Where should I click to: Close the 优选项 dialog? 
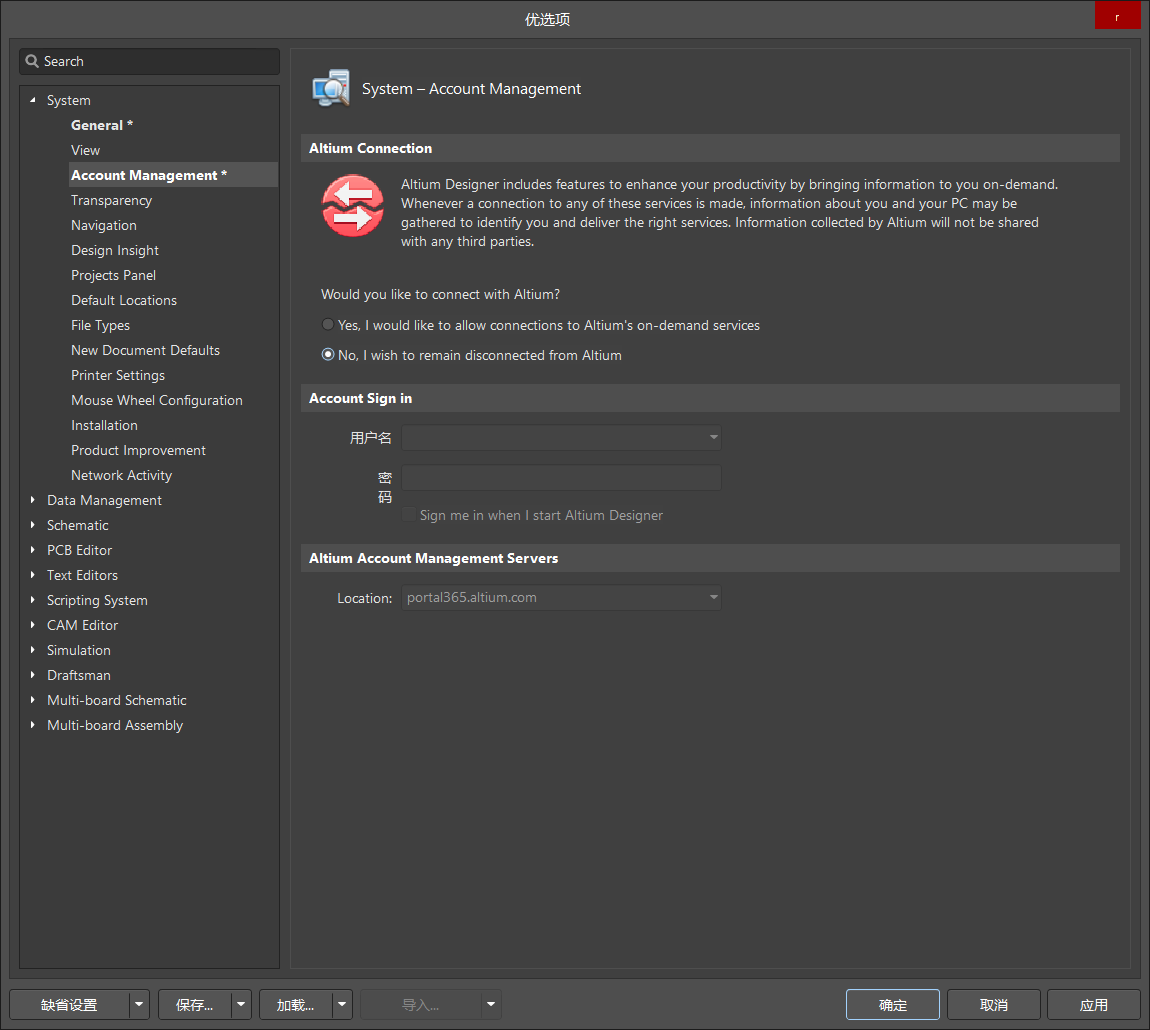click(x=1118, y=16)
